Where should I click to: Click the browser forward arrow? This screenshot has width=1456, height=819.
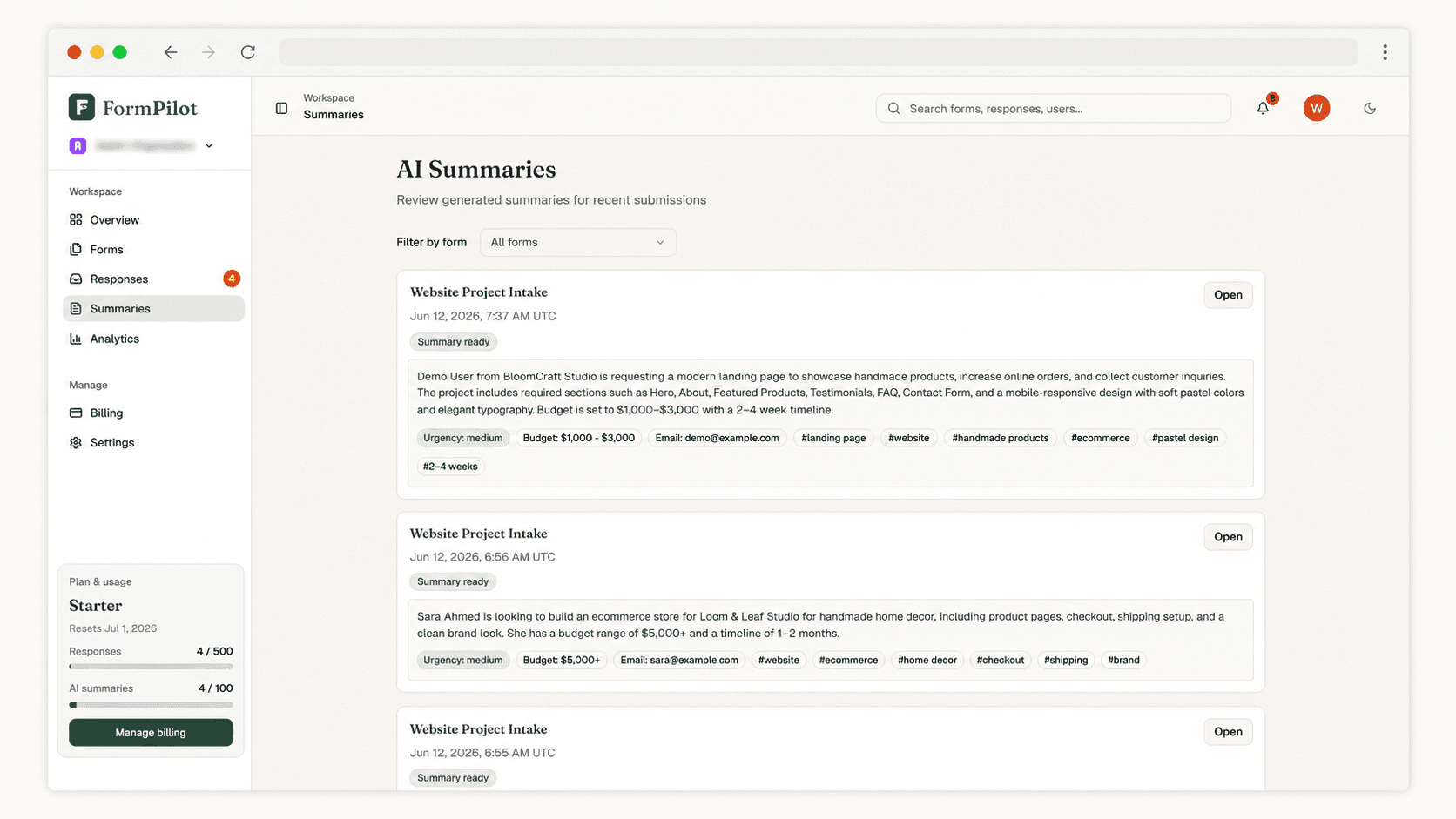pyautogui.click(x=208, y=52)
